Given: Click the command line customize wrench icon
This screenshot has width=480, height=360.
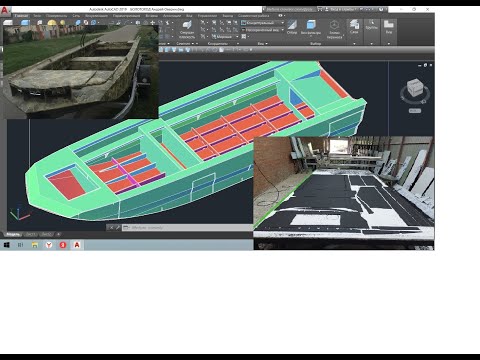Looking at the screenshot, I should coord(118,228).
